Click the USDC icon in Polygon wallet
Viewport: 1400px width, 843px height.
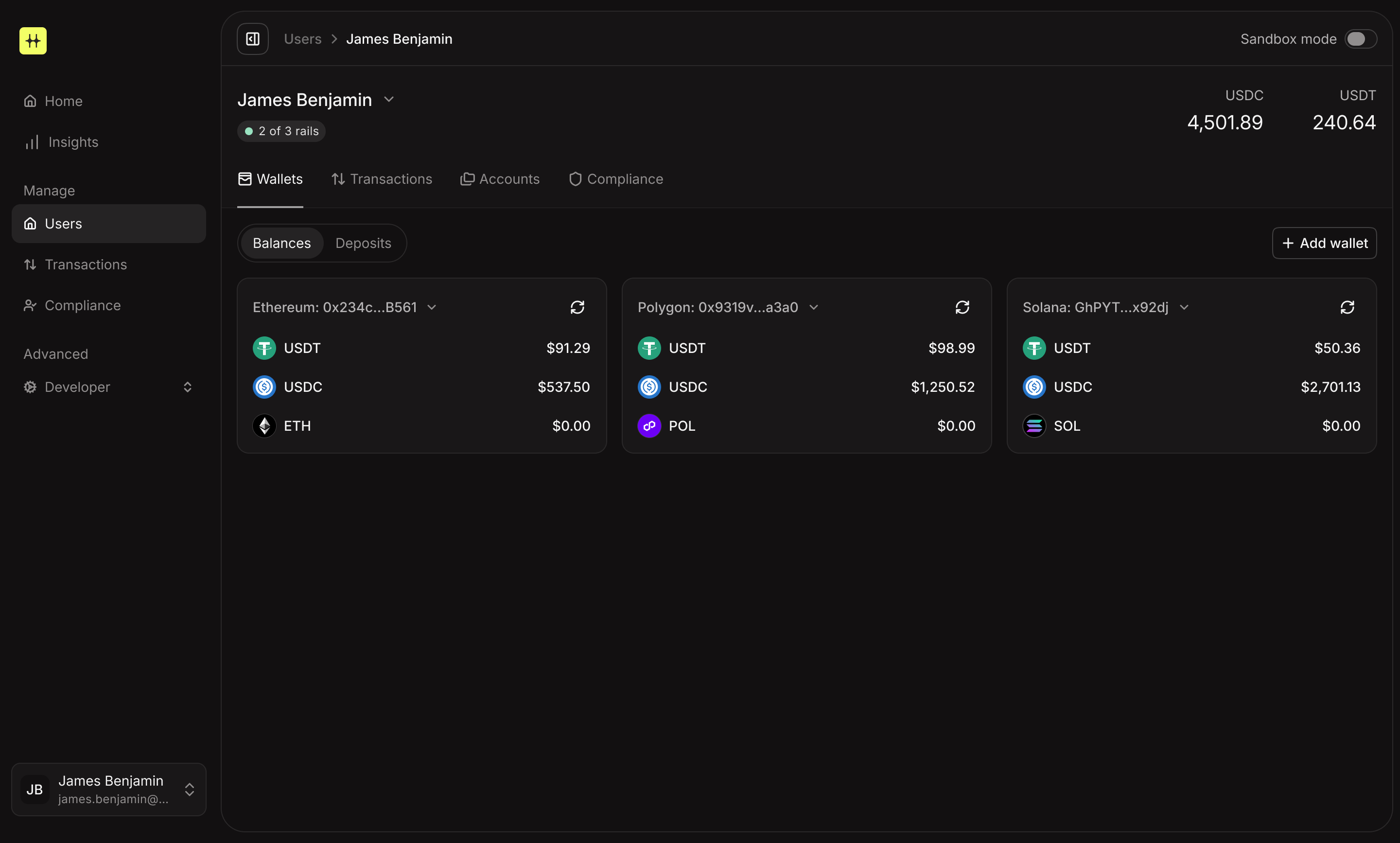(x=649, y=387)
